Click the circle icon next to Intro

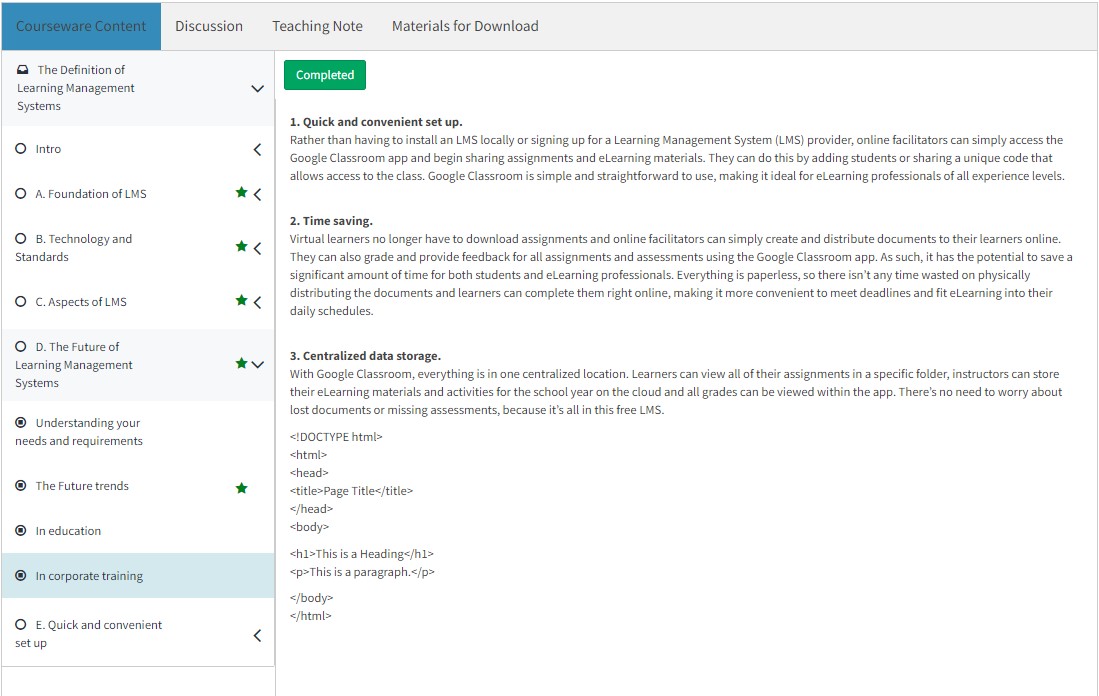coord(21,149)
